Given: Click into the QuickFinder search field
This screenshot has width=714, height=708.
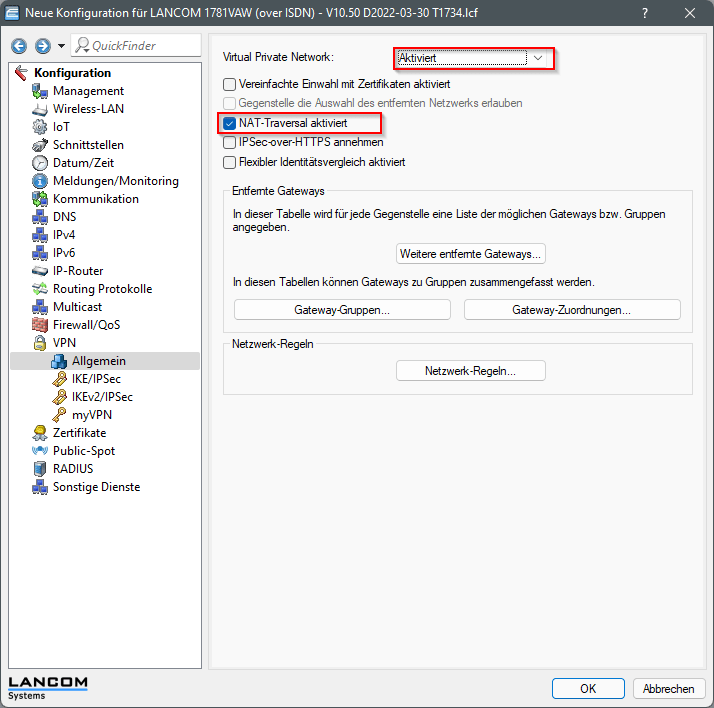Looking at the screenshot, I should (136, 46).
